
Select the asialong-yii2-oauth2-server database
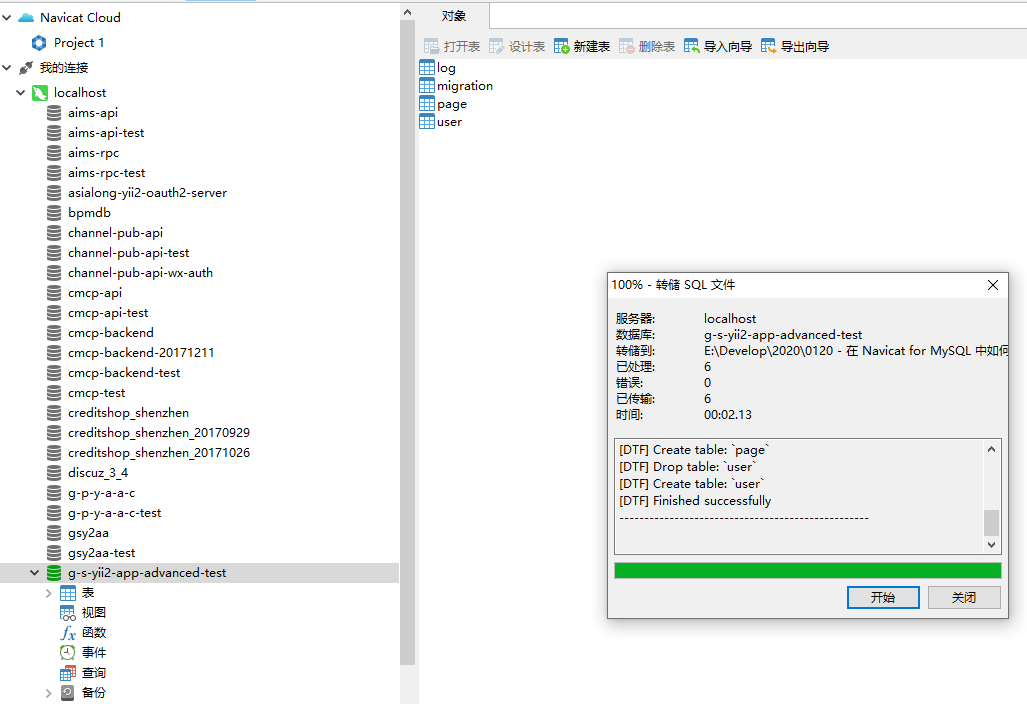[147, 193]
